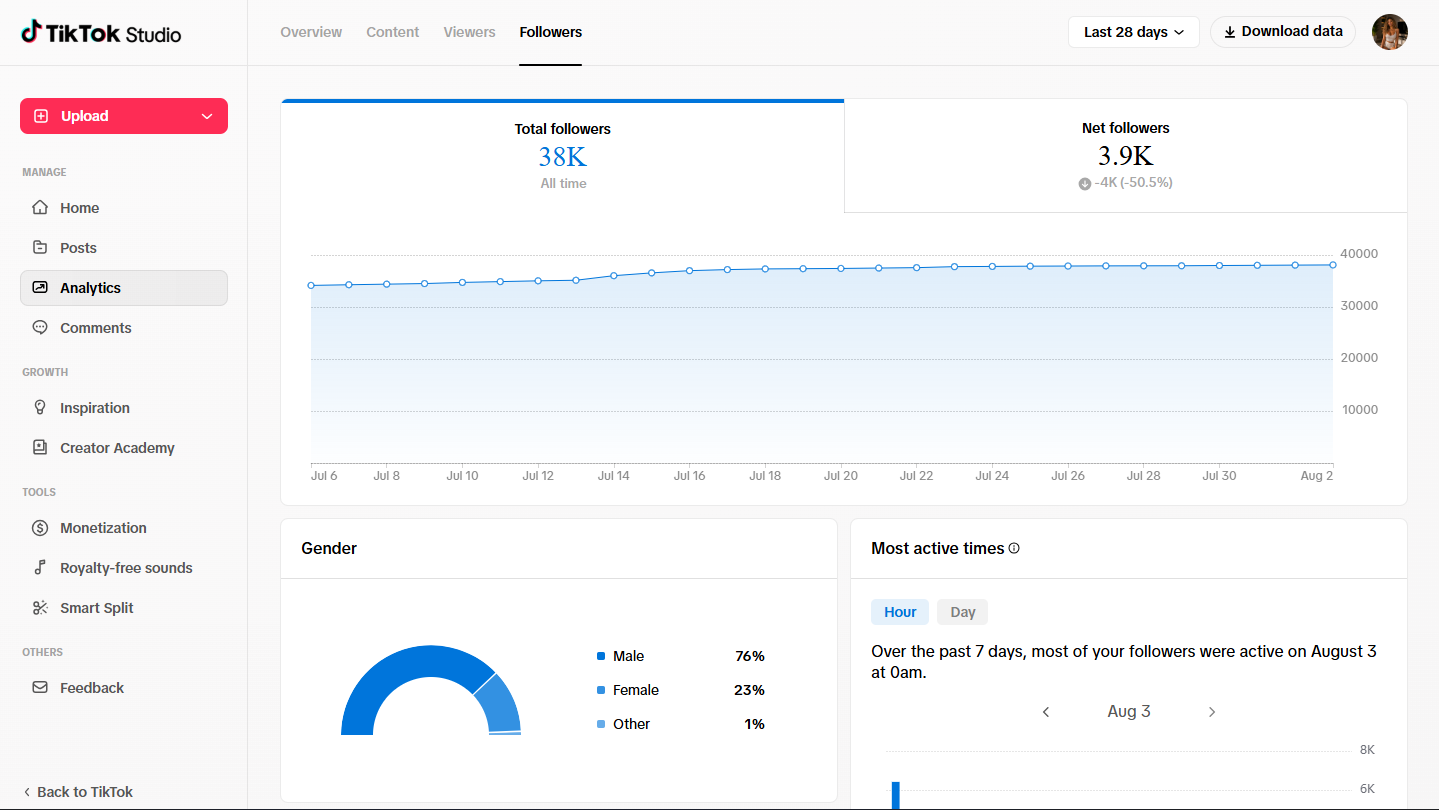Switch to the Viewers tab
Image resolution: width=1439 pixels, height=810 pixels.
click(x=469, y=32)
